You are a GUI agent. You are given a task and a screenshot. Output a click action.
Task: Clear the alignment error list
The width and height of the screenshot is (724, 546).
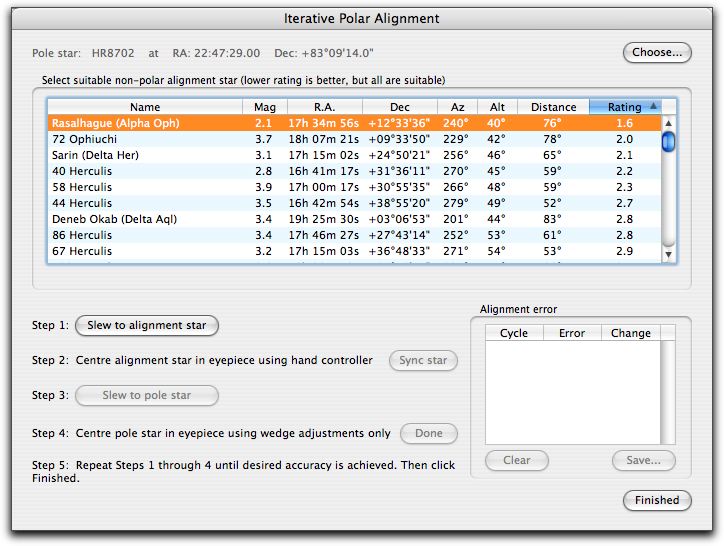[x=516, y=461]
